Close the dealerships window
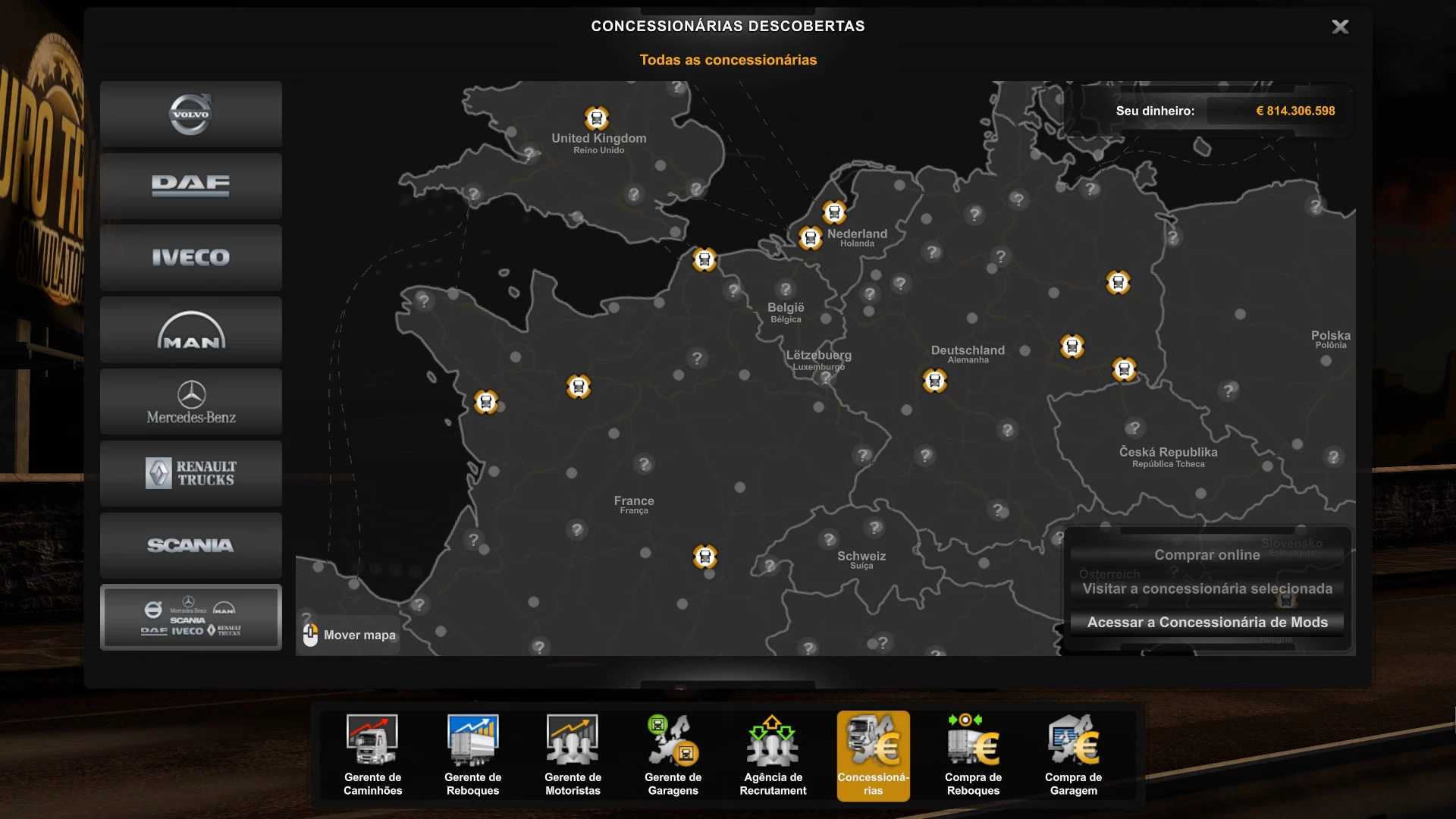The image size is (1456, 819). click(1340, 27)
